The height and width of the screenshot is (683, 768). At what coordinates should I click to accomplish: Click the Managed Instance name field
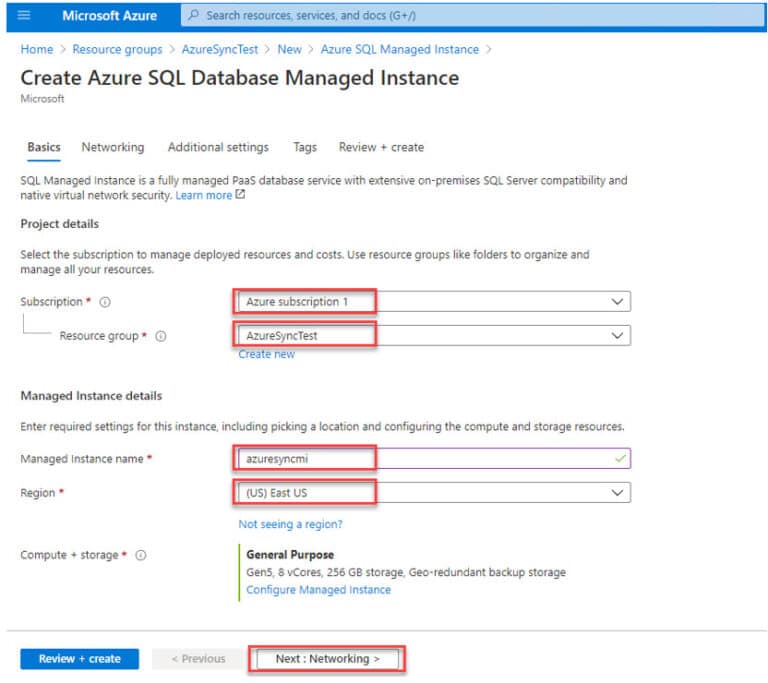pyautogui.click(x=433, y=459)
